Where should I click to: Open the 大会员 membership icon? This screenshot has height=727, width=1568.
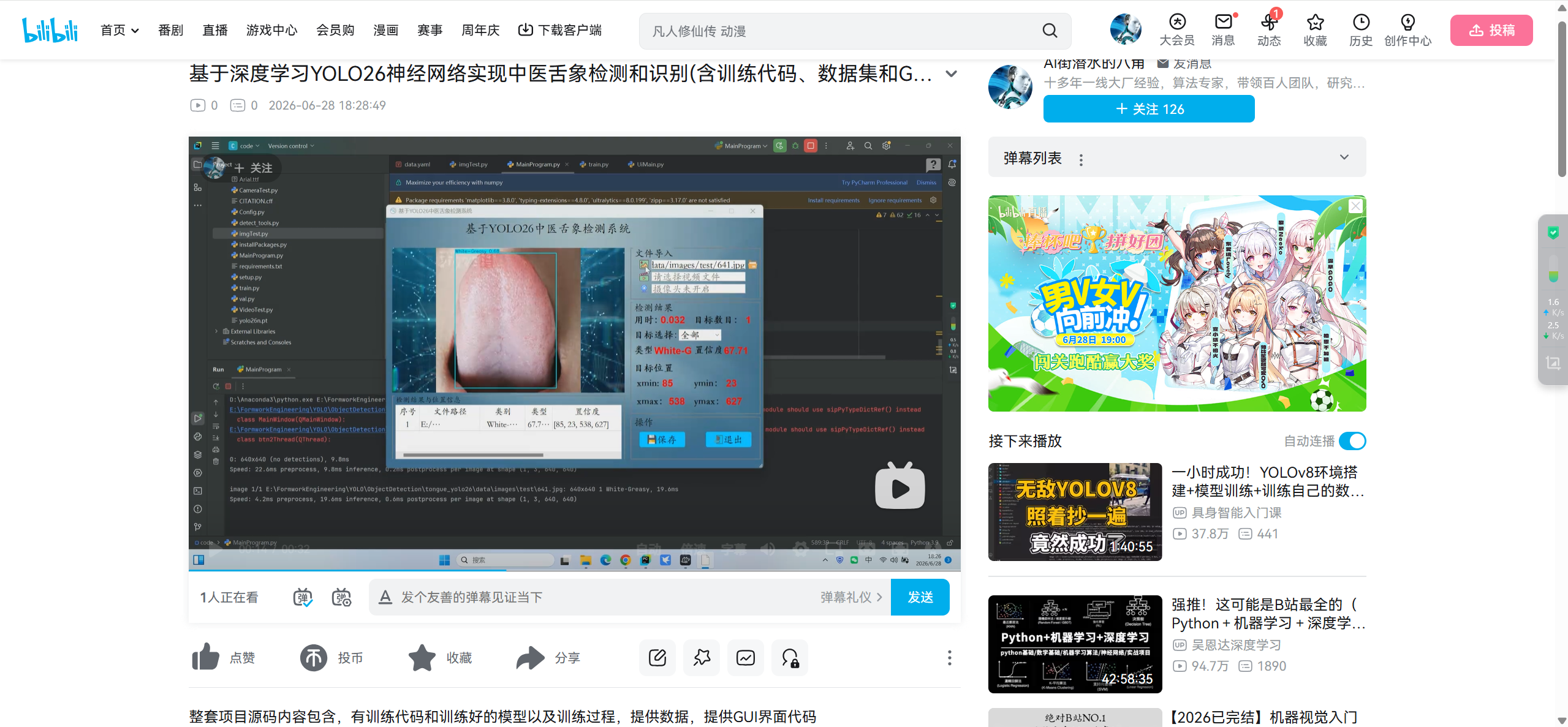tap(1177, 30)
